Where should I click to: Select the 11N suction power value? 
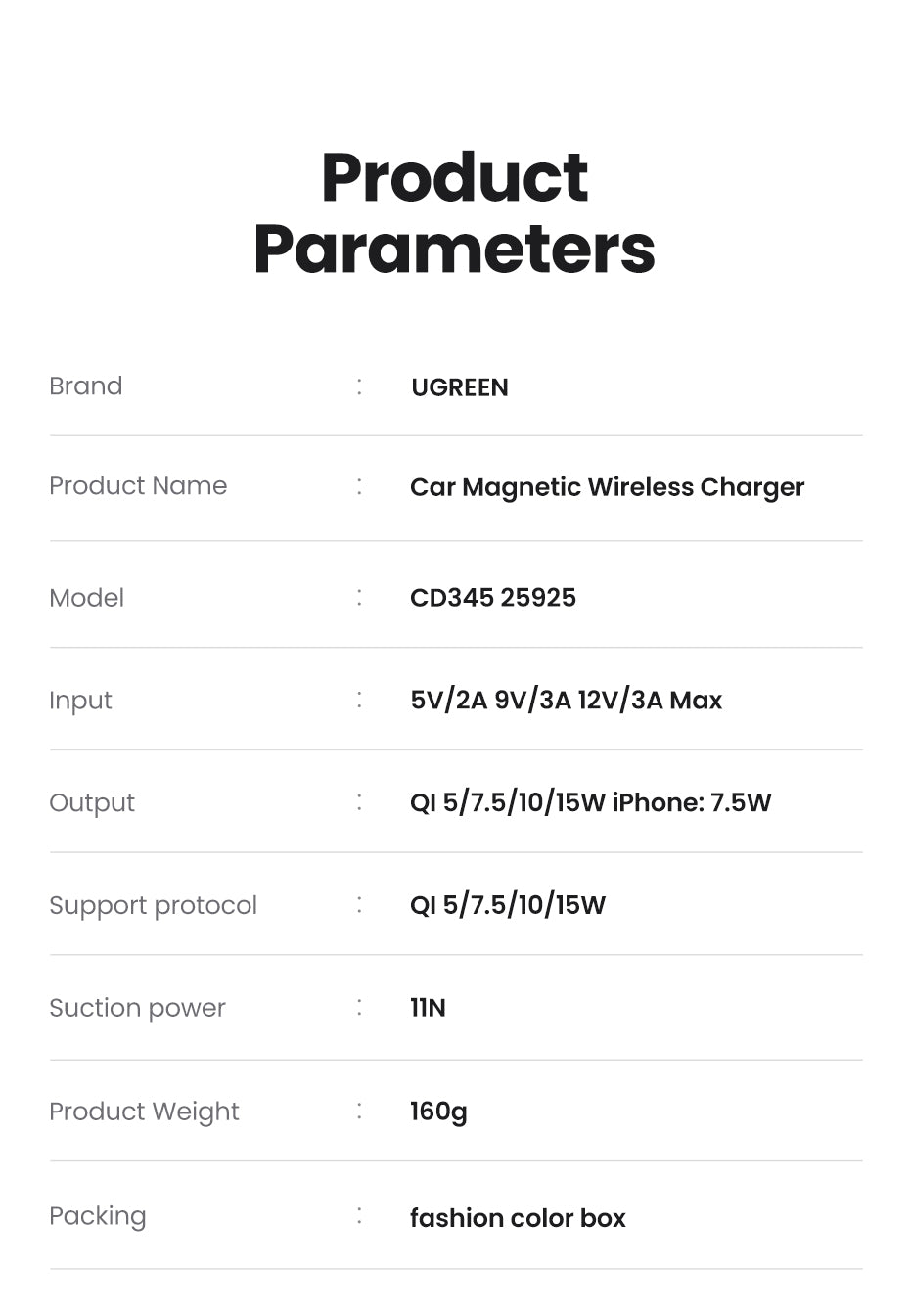[x=428, y=1008]
